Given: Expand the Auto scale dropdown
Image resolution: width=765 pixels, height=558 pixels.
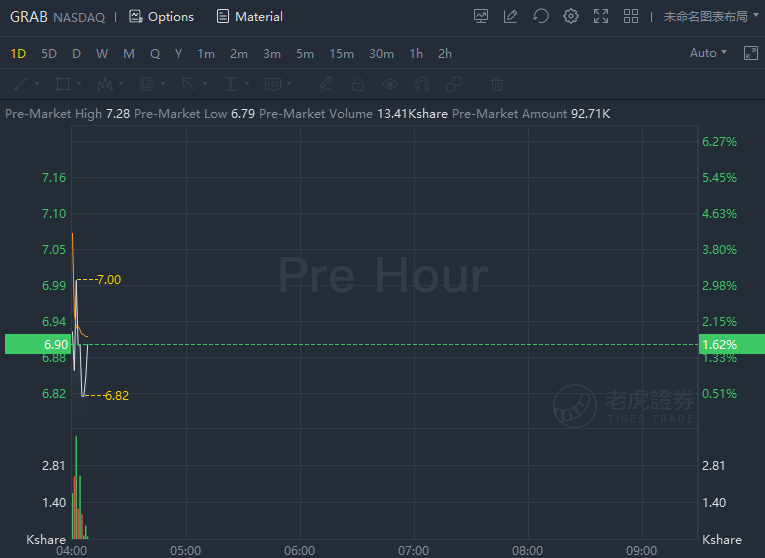Looking at the screenshot, I should point(708,53).
